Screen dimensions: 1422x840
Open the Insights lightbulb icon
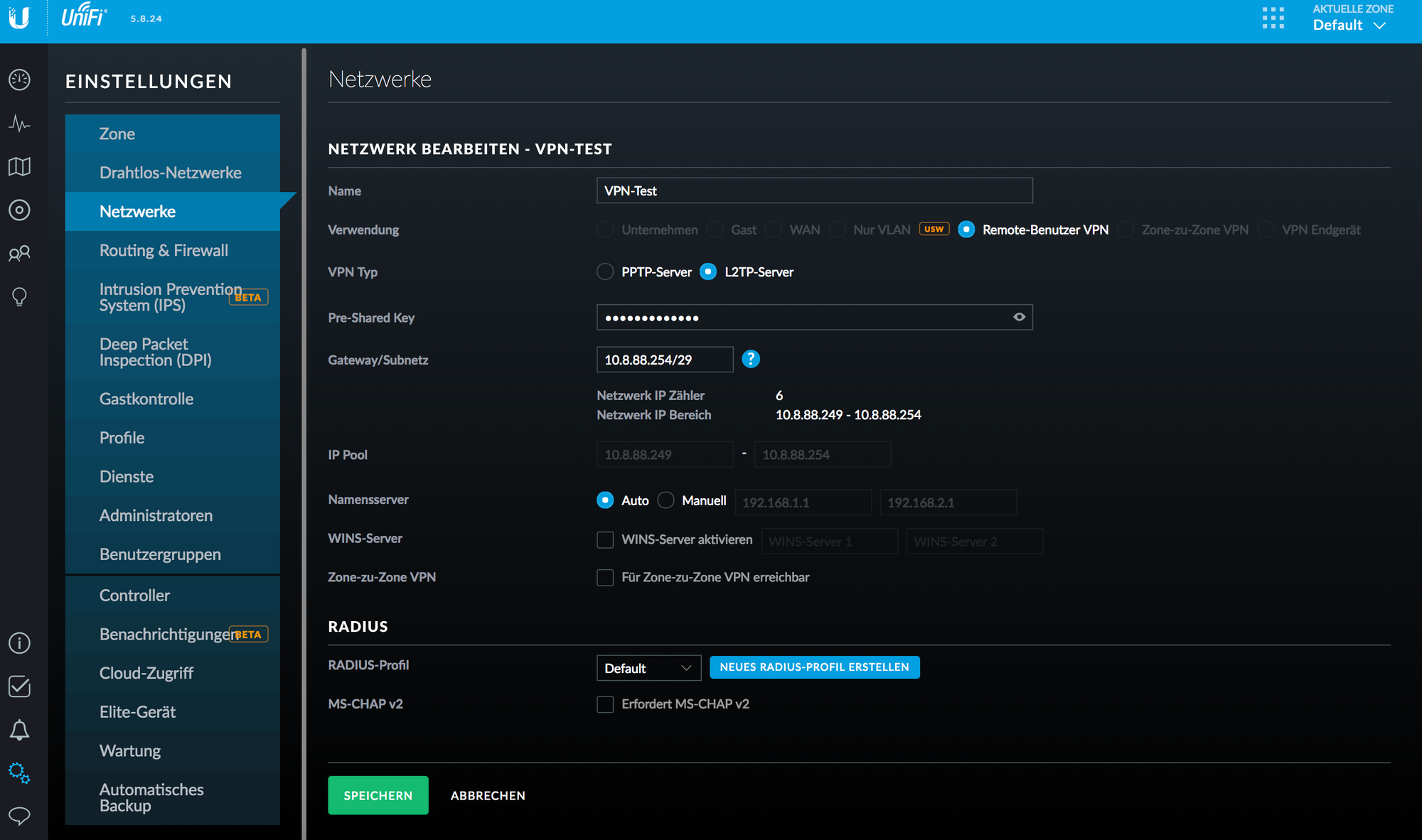19,296
